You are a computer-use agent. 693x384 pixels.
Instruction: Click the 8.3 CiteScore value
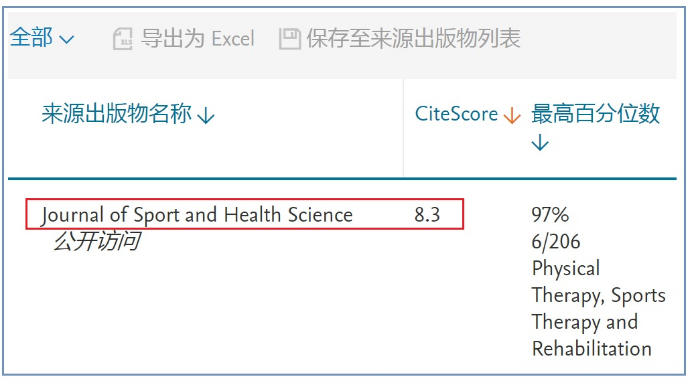[427, 215]
